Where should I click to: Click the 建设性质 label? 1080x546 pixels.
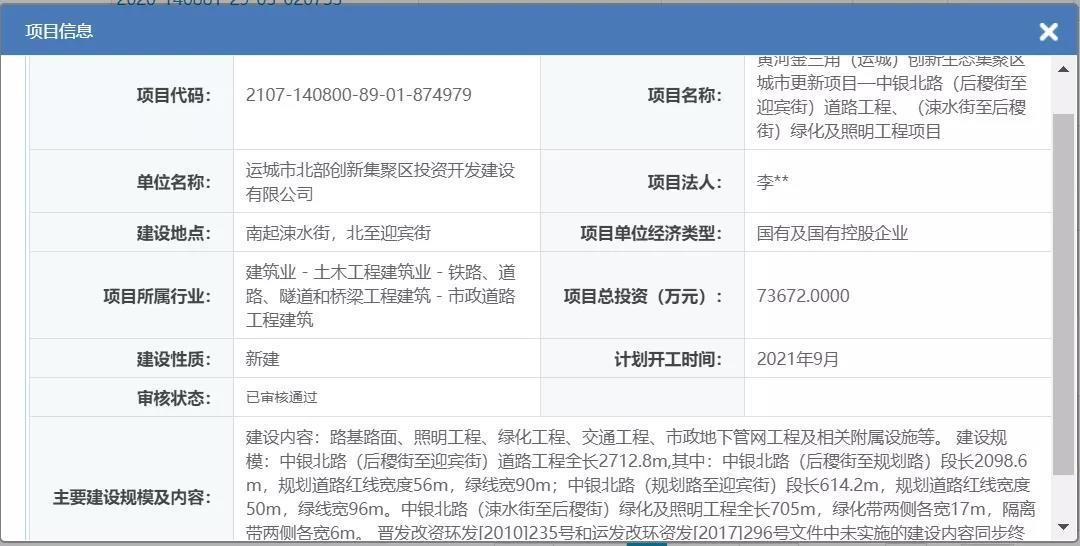(x=174, y=359)
